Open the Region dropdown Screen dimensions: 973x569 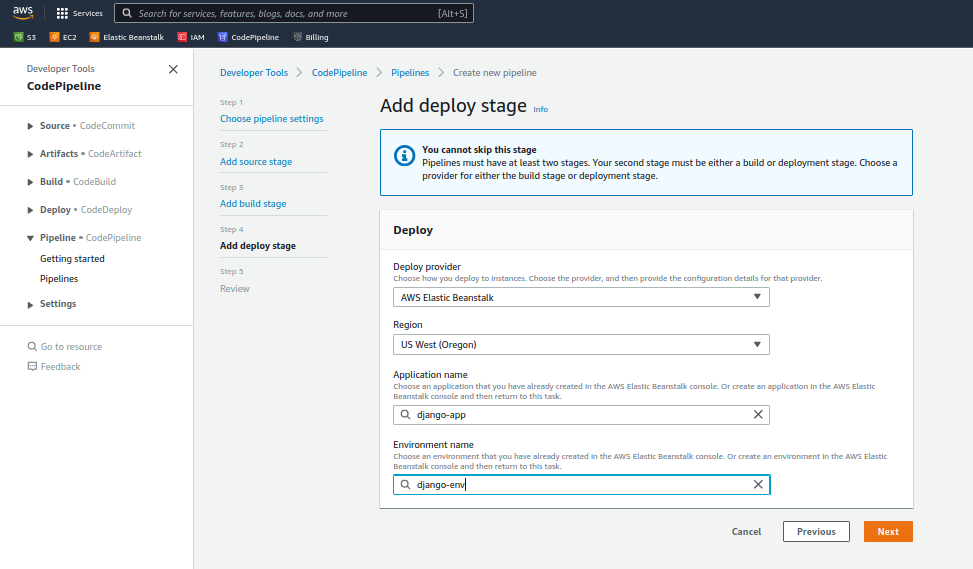coord(581,344)
